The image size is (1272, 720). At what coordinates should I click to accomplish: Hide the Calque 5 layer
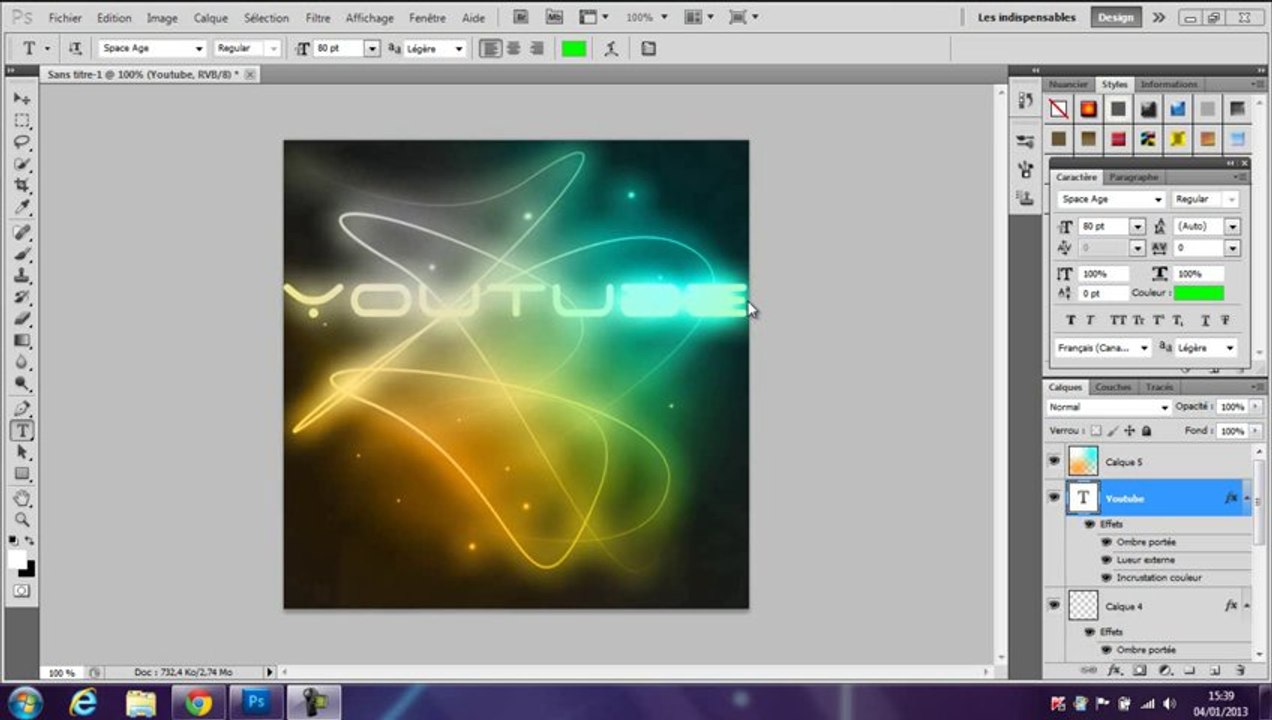coord(1053,461)
